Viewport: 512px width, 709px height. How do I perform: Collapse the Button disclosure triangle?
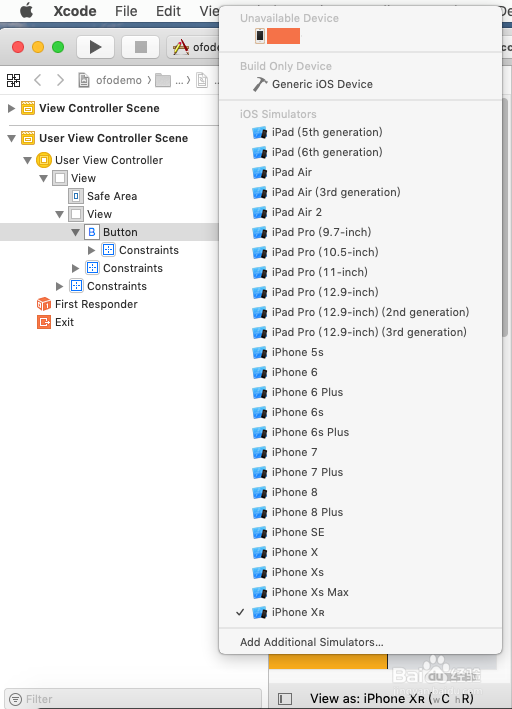click(x=76, y=232)
